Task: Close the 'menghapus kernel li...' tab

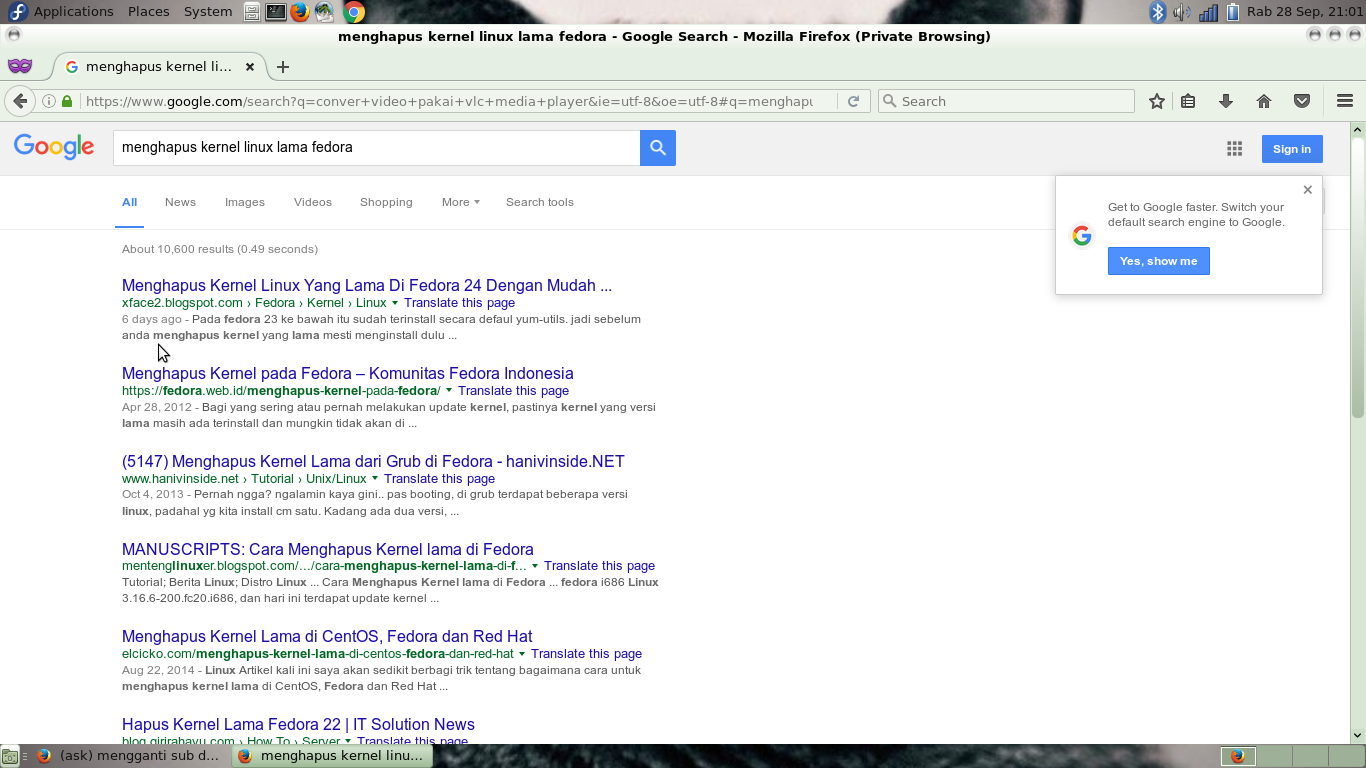Action: point(250,67)
